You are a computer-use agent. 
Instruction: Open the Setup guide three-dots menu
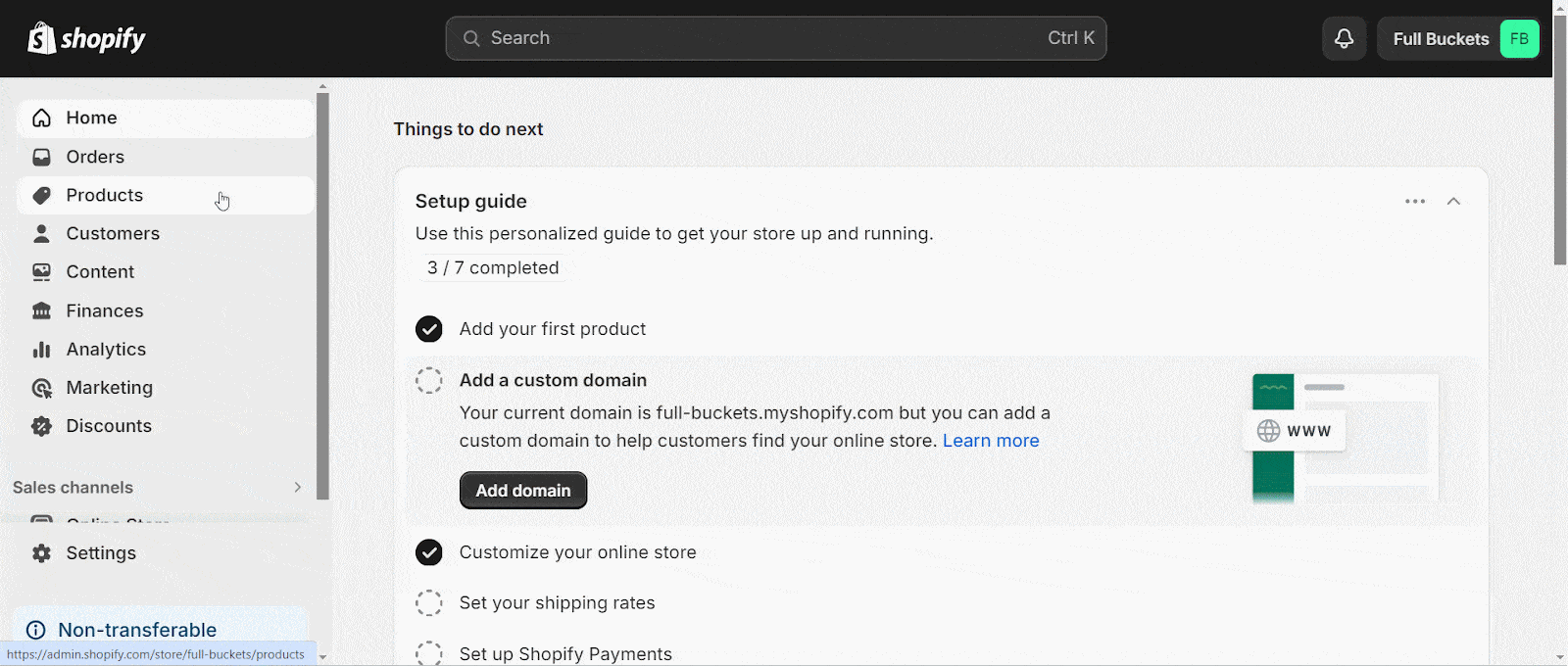pyautogui.click(x=1415, y=201)
